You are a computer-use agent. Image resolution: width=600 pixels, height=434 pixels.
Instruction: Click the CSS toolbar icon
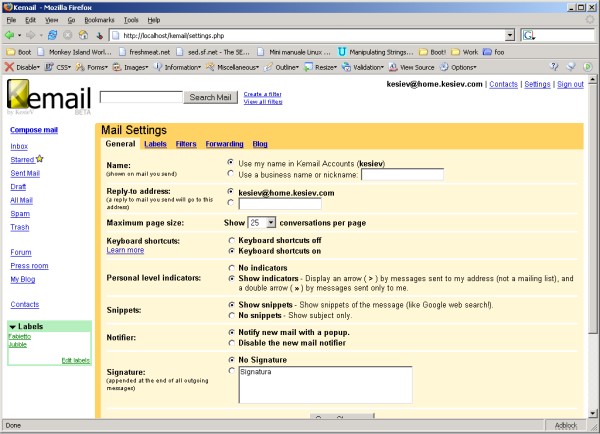[49, 67]
